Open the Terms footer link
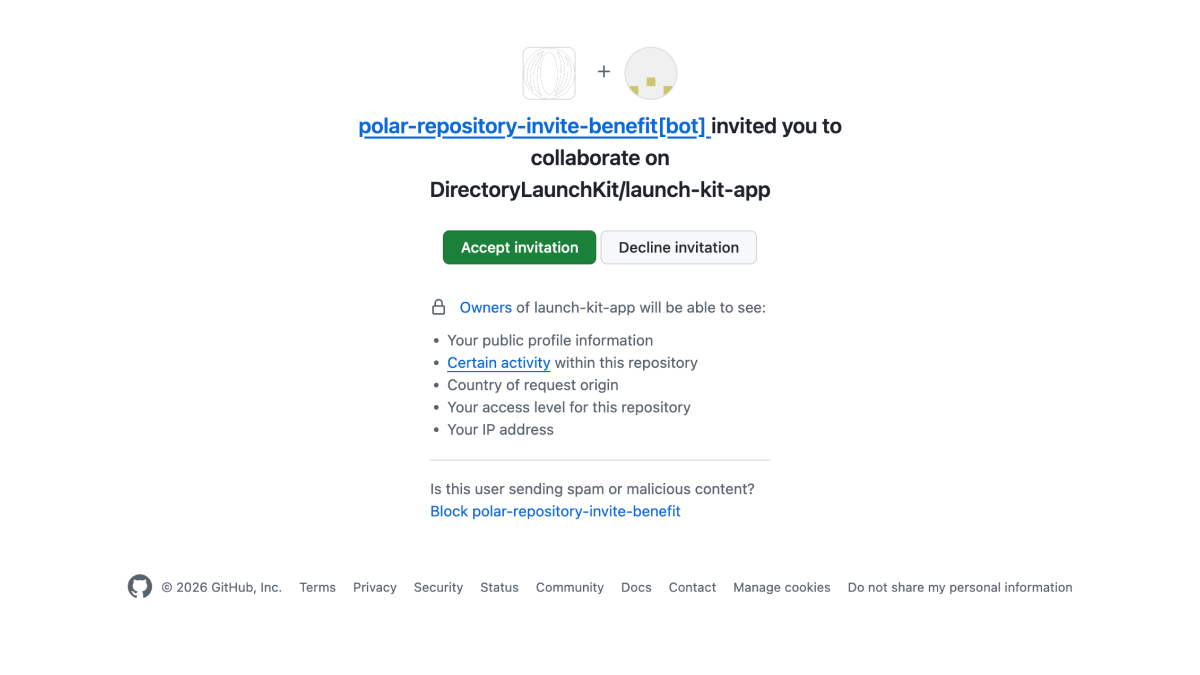 click(x=317, y=588)
